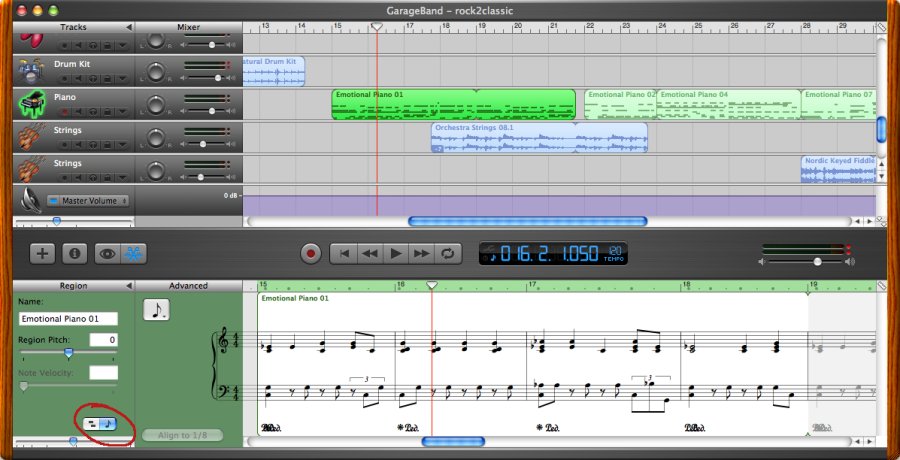Switch to graphic piano-roll view
The height and width of the screenshot is (460, 900).
point(92,424)
